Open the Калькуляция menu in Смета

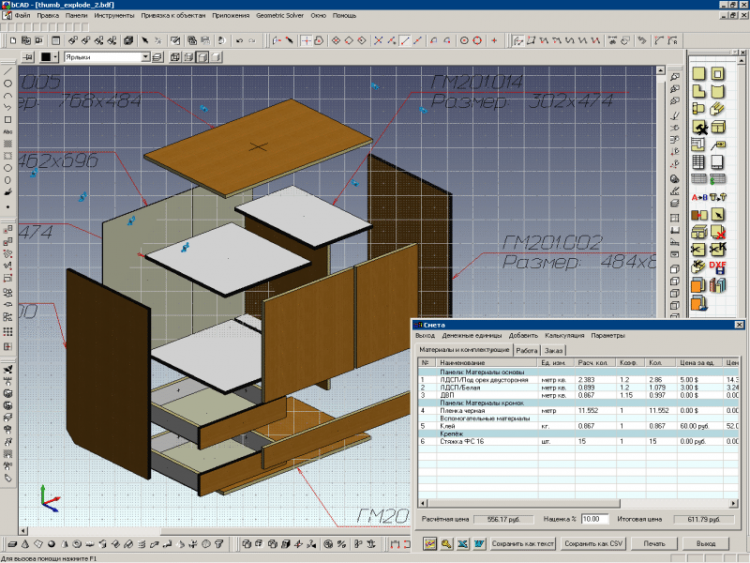(x=565, y=335)
